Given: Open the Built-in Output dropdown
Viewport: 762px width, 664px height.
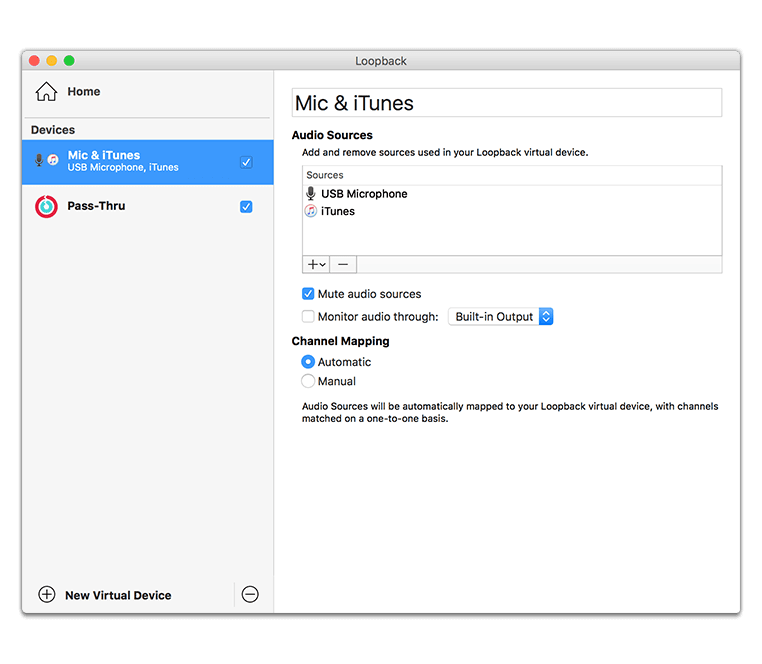Looking at the screenshot, I should click(501, 316).
